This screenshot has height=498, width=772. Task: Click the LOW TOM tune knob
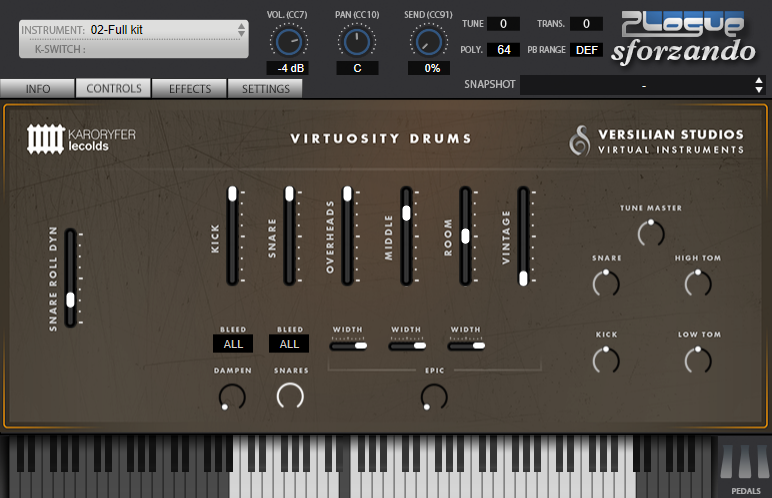[698, 361]
